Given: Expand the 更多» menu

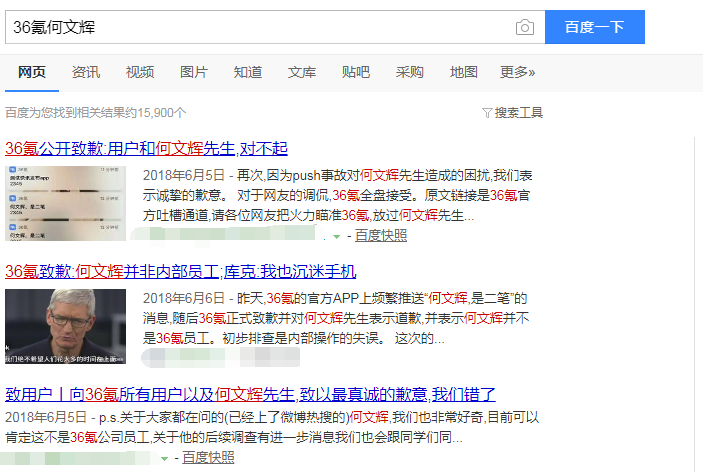Looking at the screenshot, I should [x=517, y=72].
